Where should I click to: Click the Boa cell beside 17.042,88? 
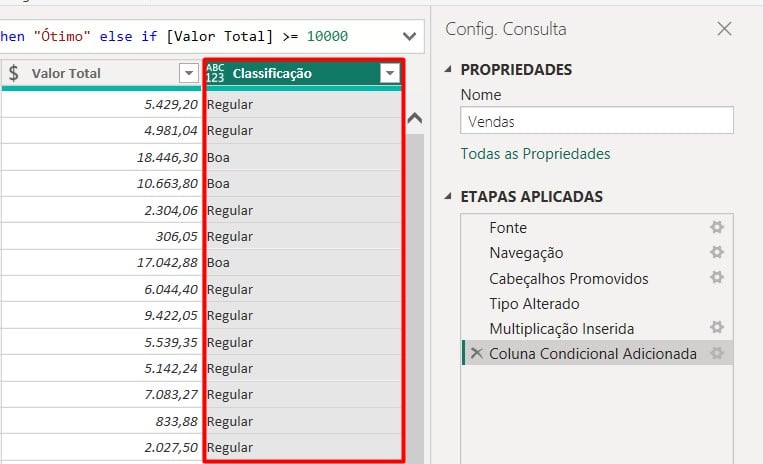(x=303, y=263)
